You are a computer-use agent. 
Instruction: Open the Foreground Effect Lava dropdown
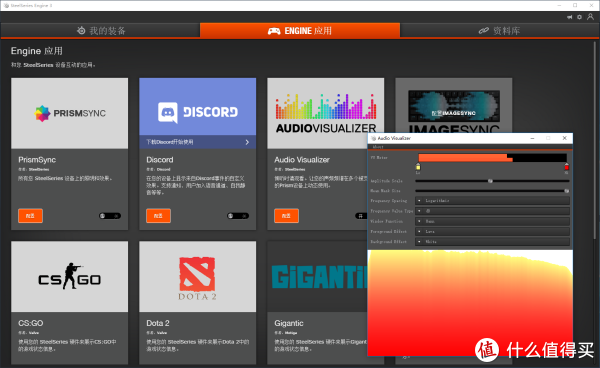492,231
